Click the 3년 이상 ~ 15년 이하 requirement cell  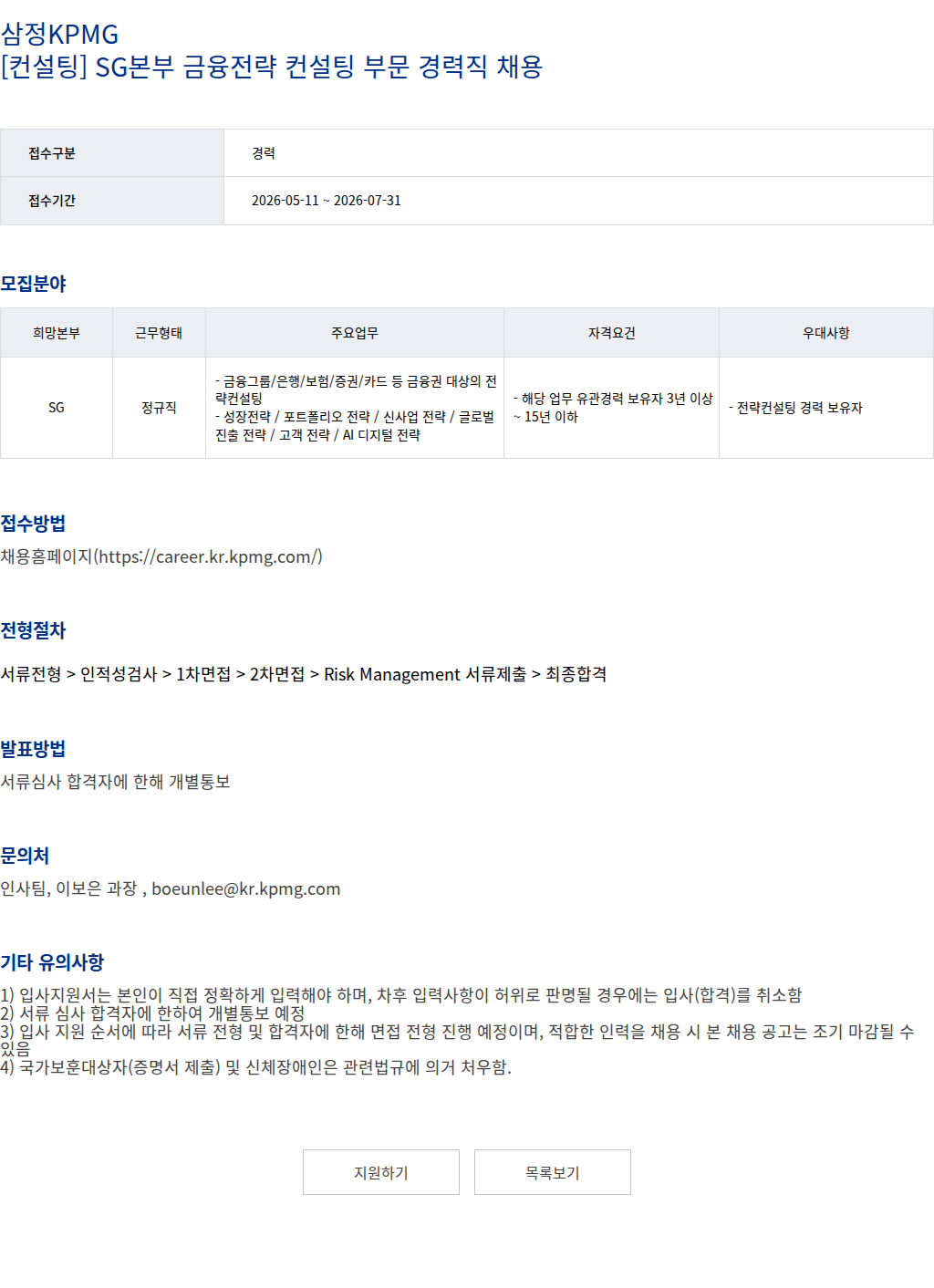(612, 408)
